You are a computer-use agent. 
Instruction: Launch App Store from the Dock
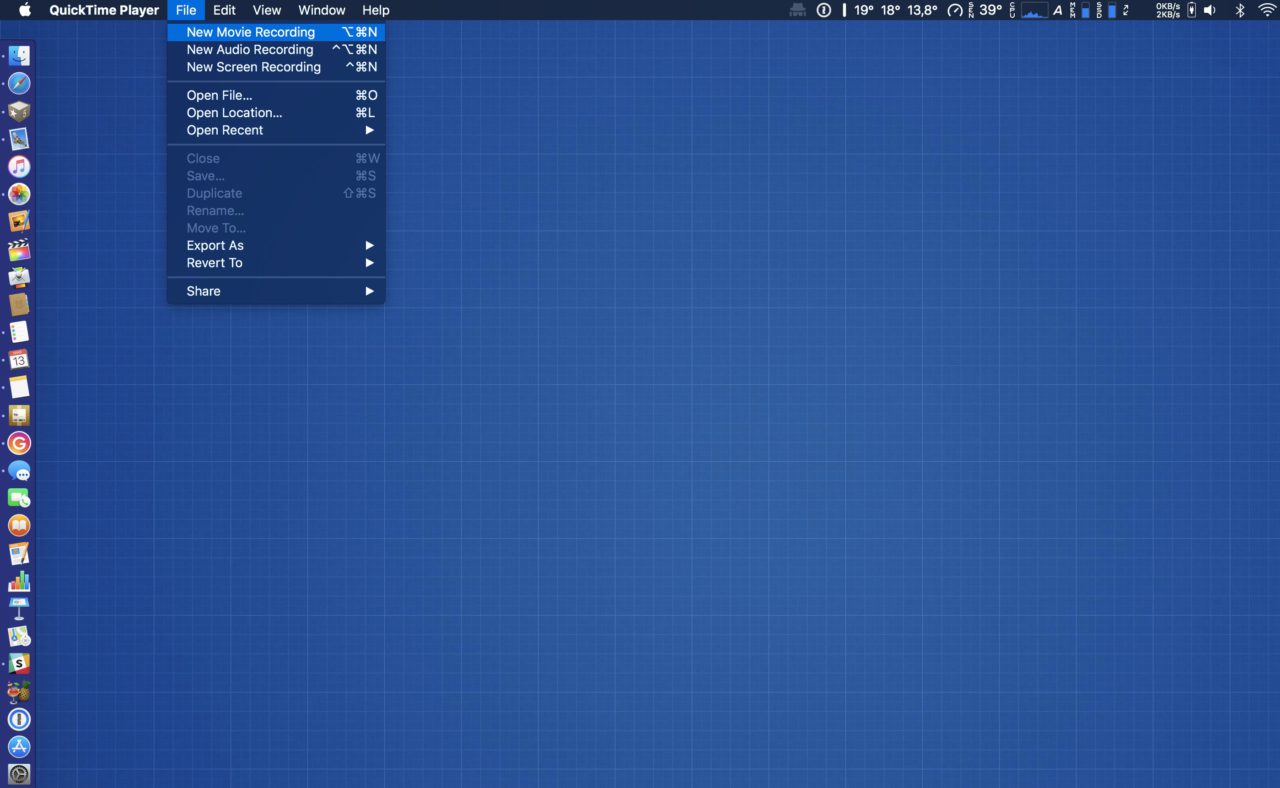(19, 747)
